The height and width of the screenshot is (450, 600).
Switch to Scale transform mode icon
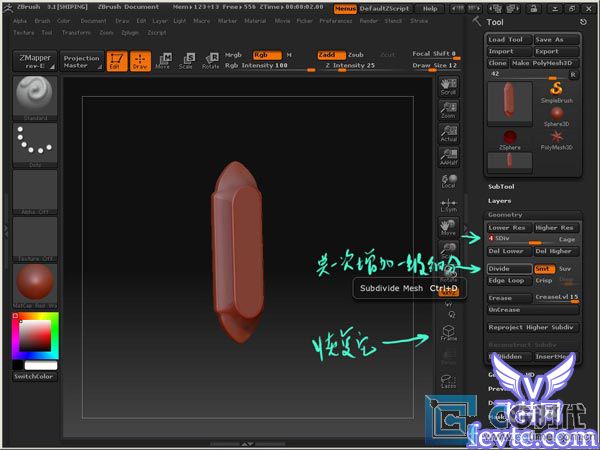187,61
